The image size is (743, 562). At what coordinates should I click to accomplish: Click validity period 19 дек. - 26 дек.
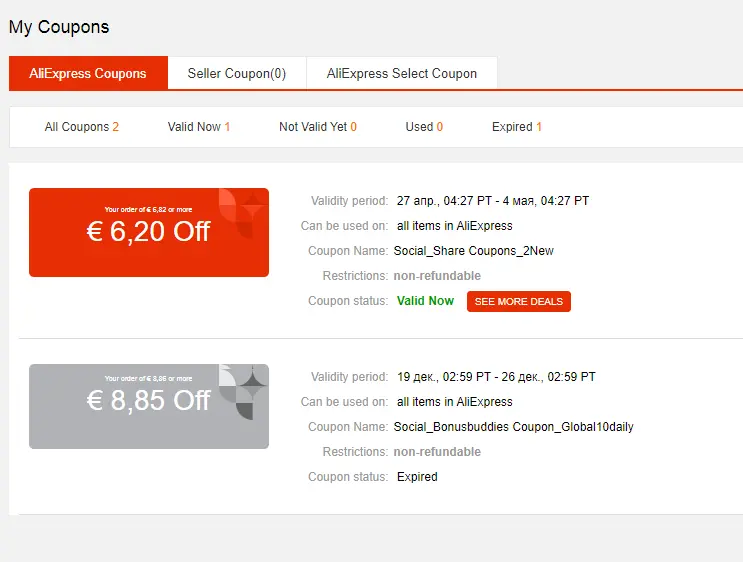point(496,377)
